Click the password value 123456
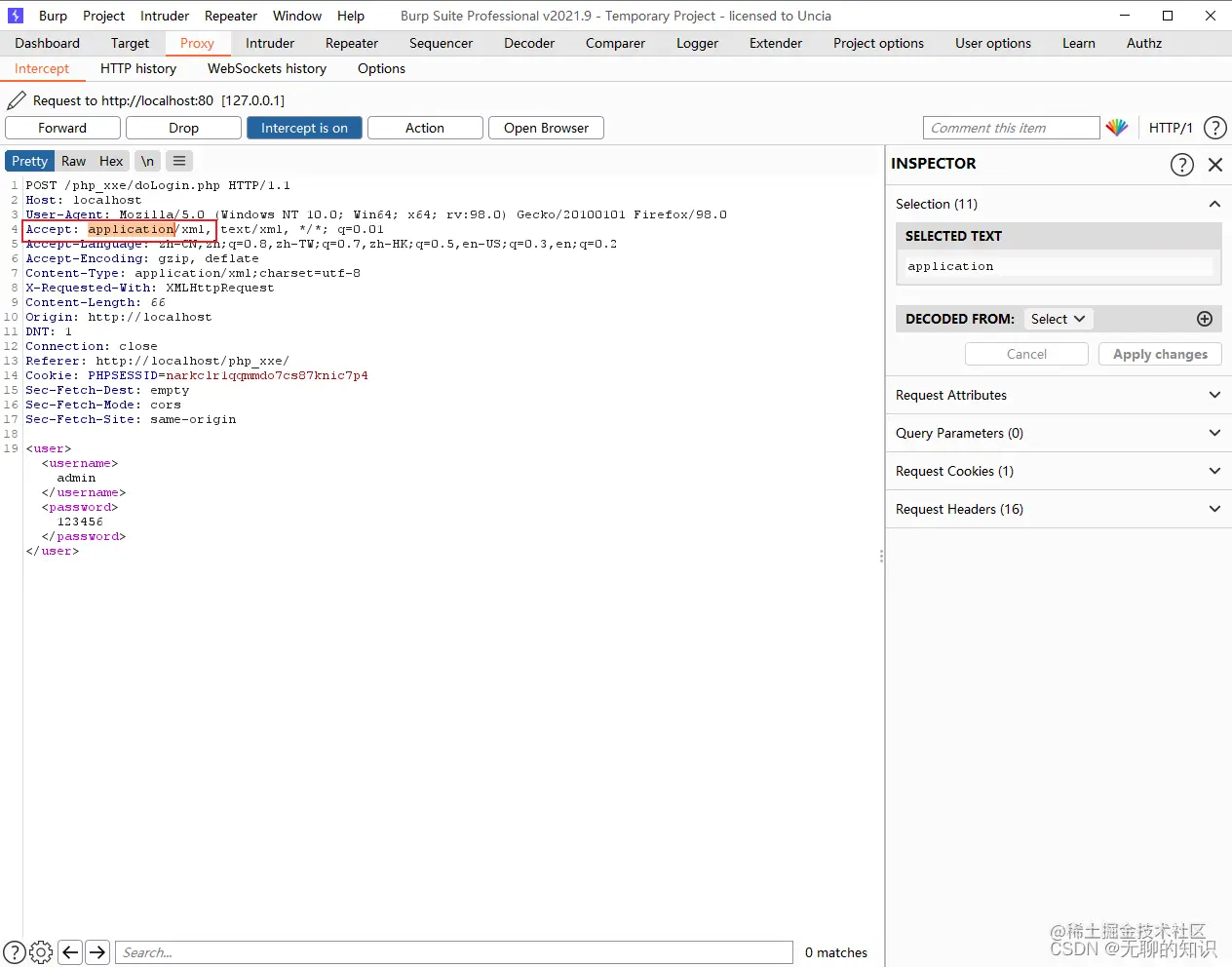 pyautogui.click(x=80, y=522)
